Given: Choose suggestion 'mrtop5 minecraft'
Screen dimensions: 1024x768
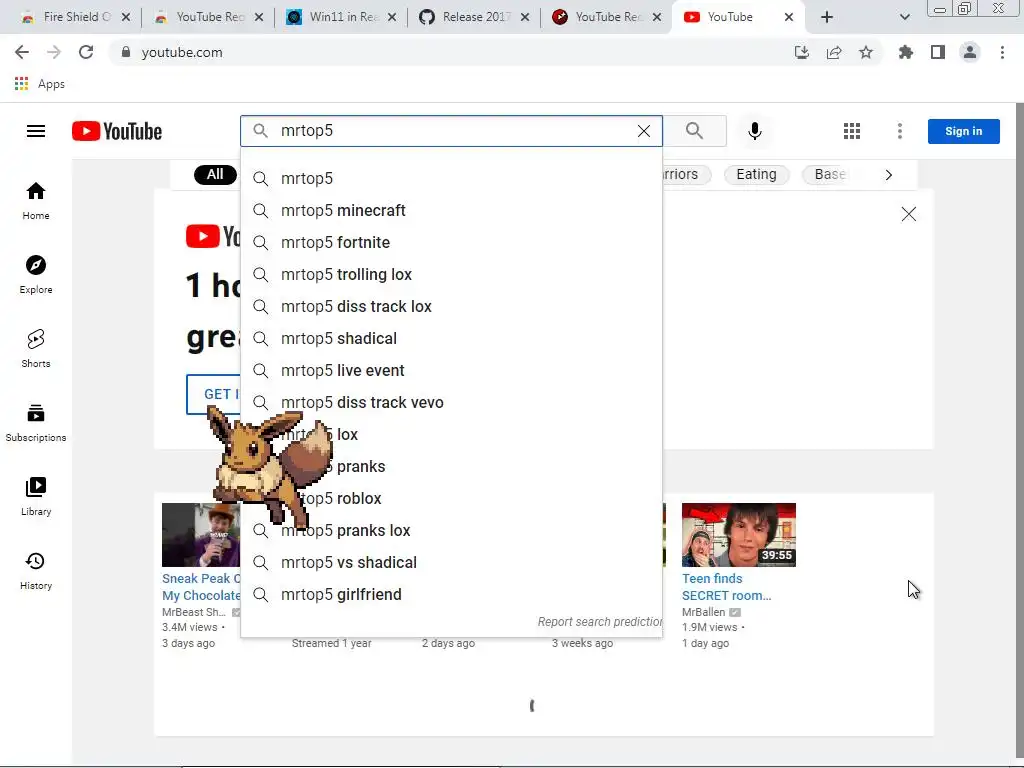Looking at the screenshot, I should point(451,210).
